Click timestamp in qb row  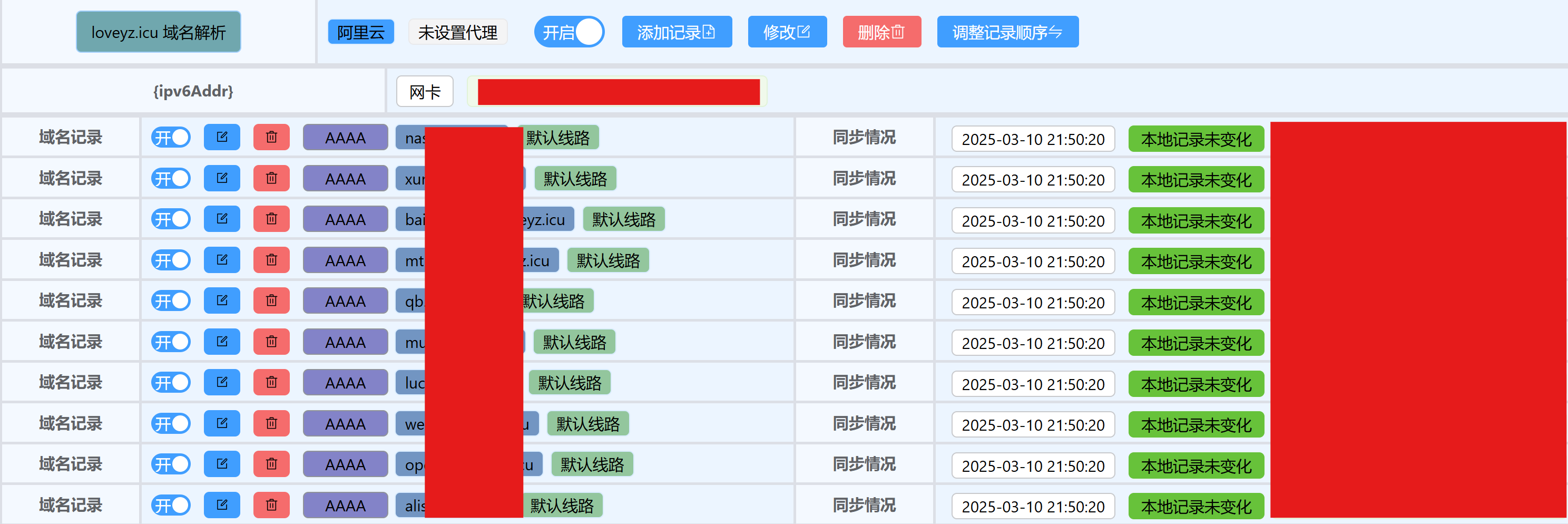click(x=1033, y=302)
